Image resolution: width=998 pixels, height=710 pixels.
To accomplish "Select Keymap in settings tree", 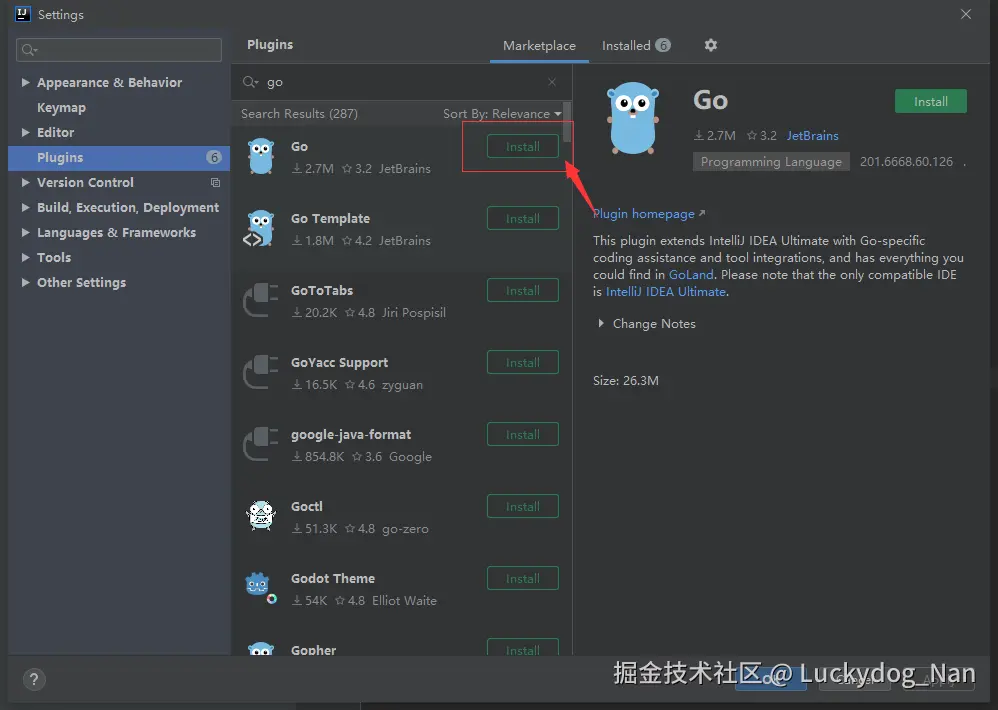I will tap(61, 108).
